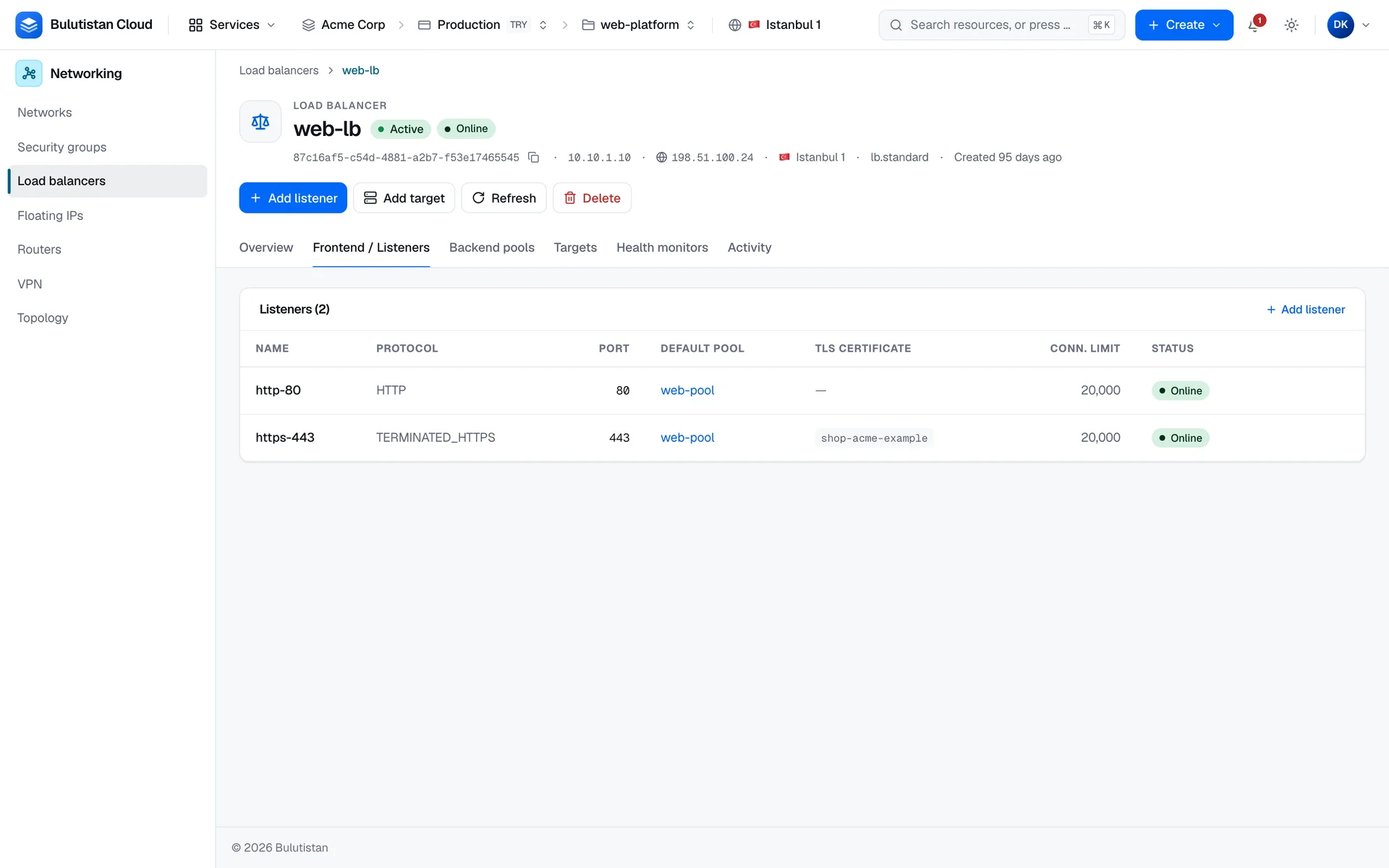1389x868 pixels.
Task: Open Security groups in sidebar
Action: [x=107, y=147]
